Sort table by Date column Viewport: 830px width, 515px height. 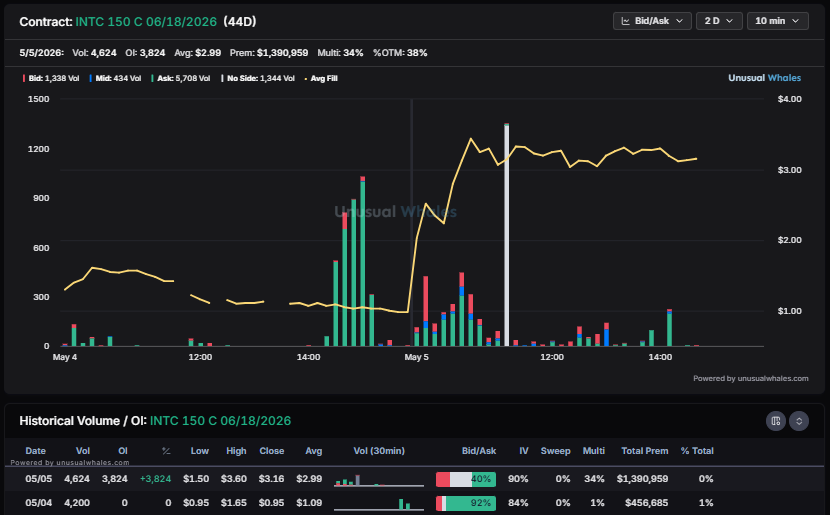35,451
